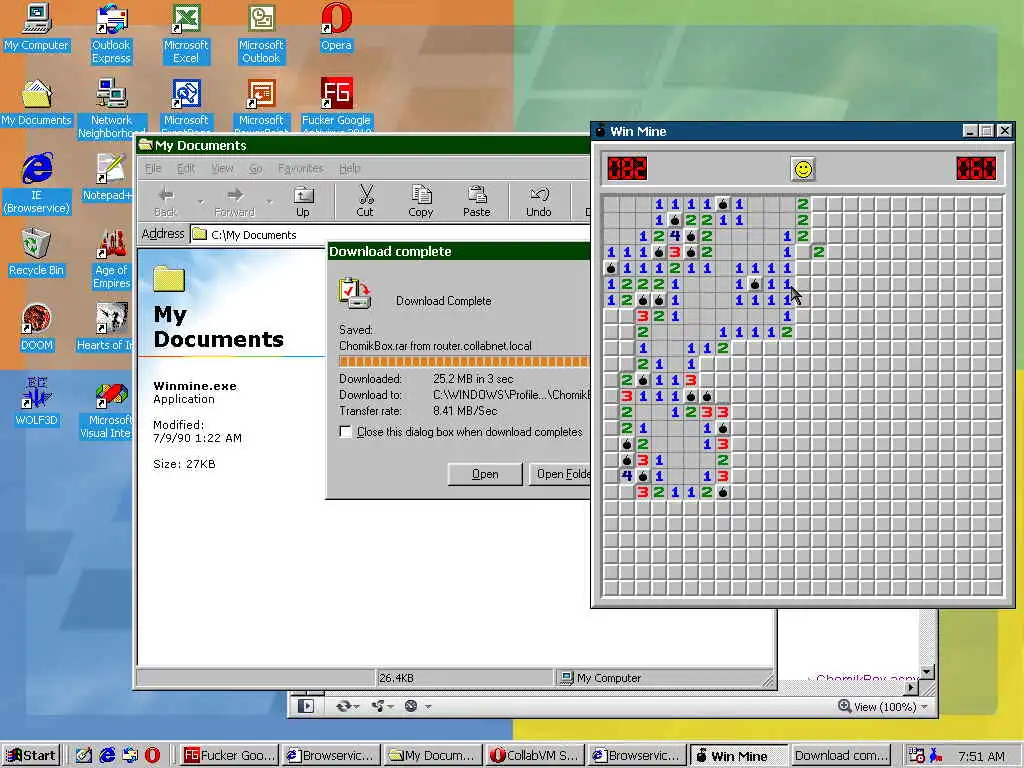
Task: Open the Notepad++ desktop shortcut
Action: click(110, 178)
